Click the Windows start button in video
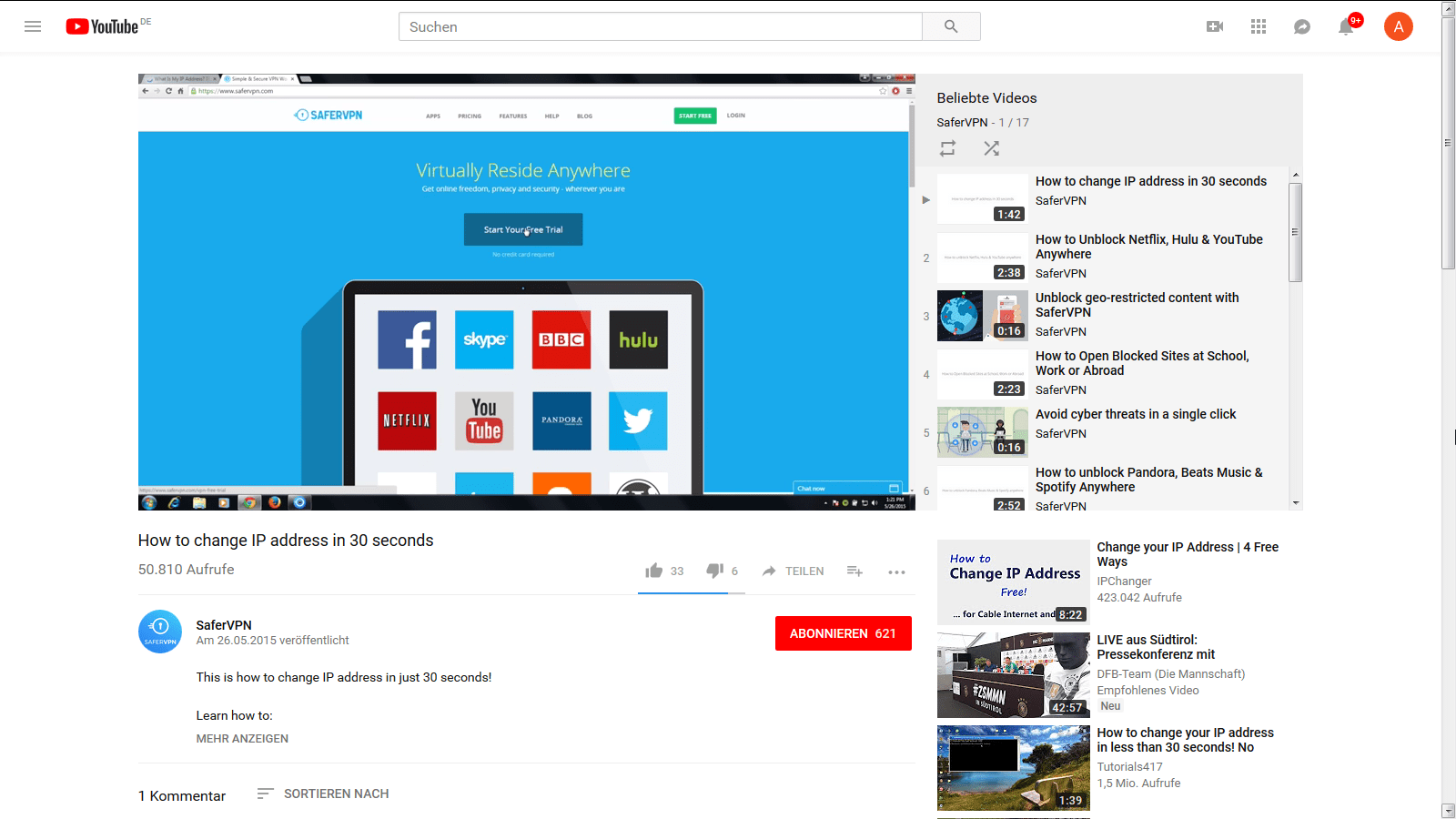Image resolution: width=1456 pixels, height=819 pixels. coord(149,502)
